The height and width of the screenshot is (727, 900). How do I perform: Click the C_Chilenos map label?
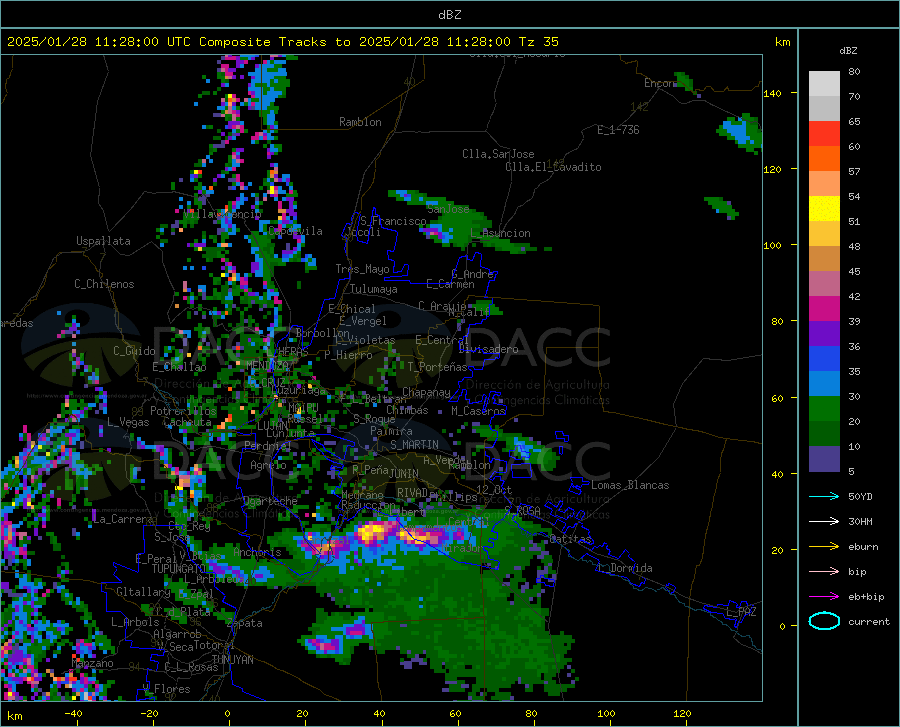tap(104, 284)
